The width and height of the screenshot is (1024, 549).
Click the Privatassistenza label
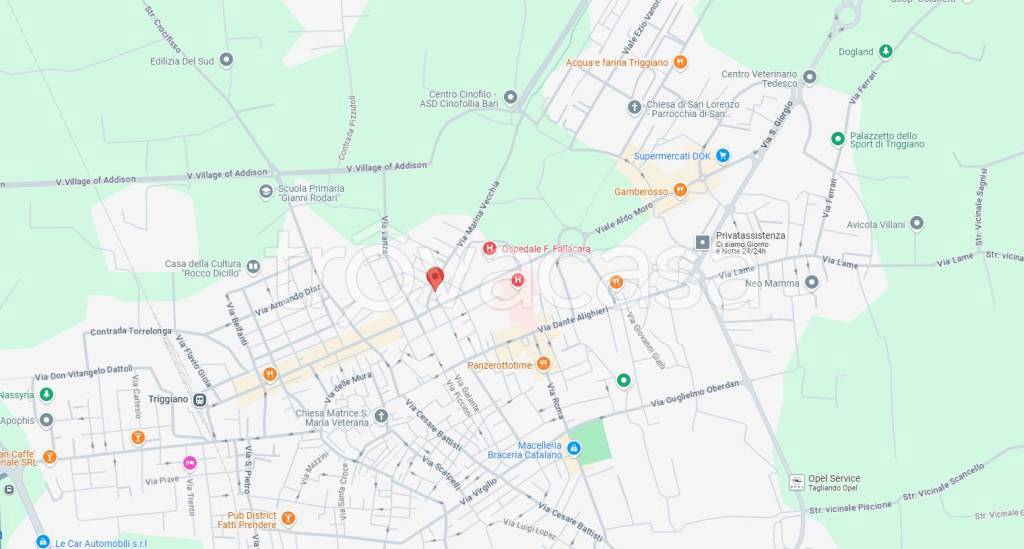click(750, 236)
